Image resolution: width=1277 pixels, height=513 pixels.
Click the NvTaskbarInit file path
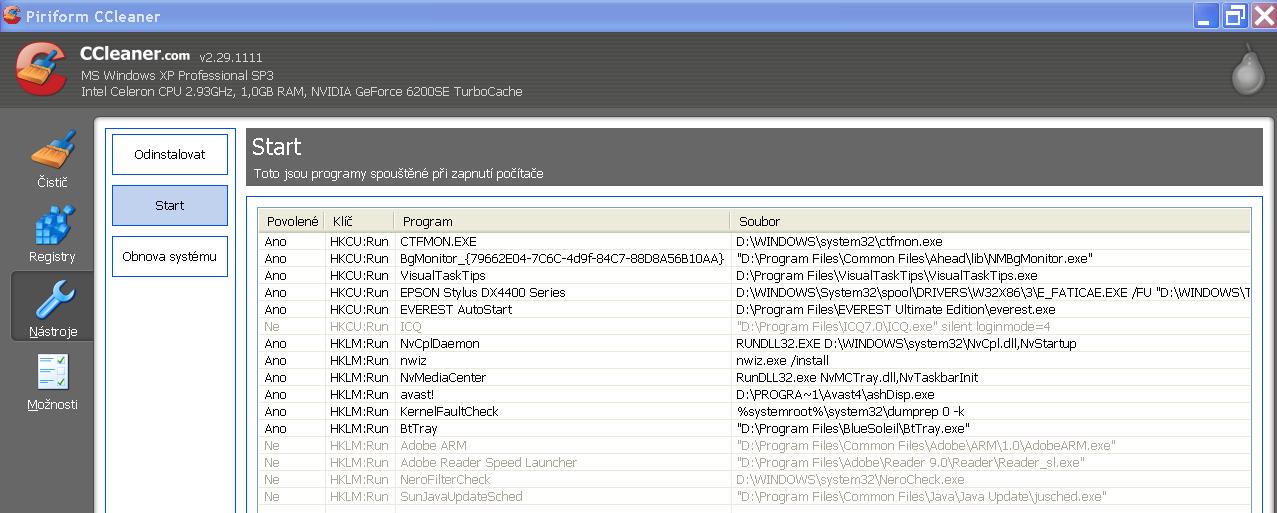tap(857, 377)
